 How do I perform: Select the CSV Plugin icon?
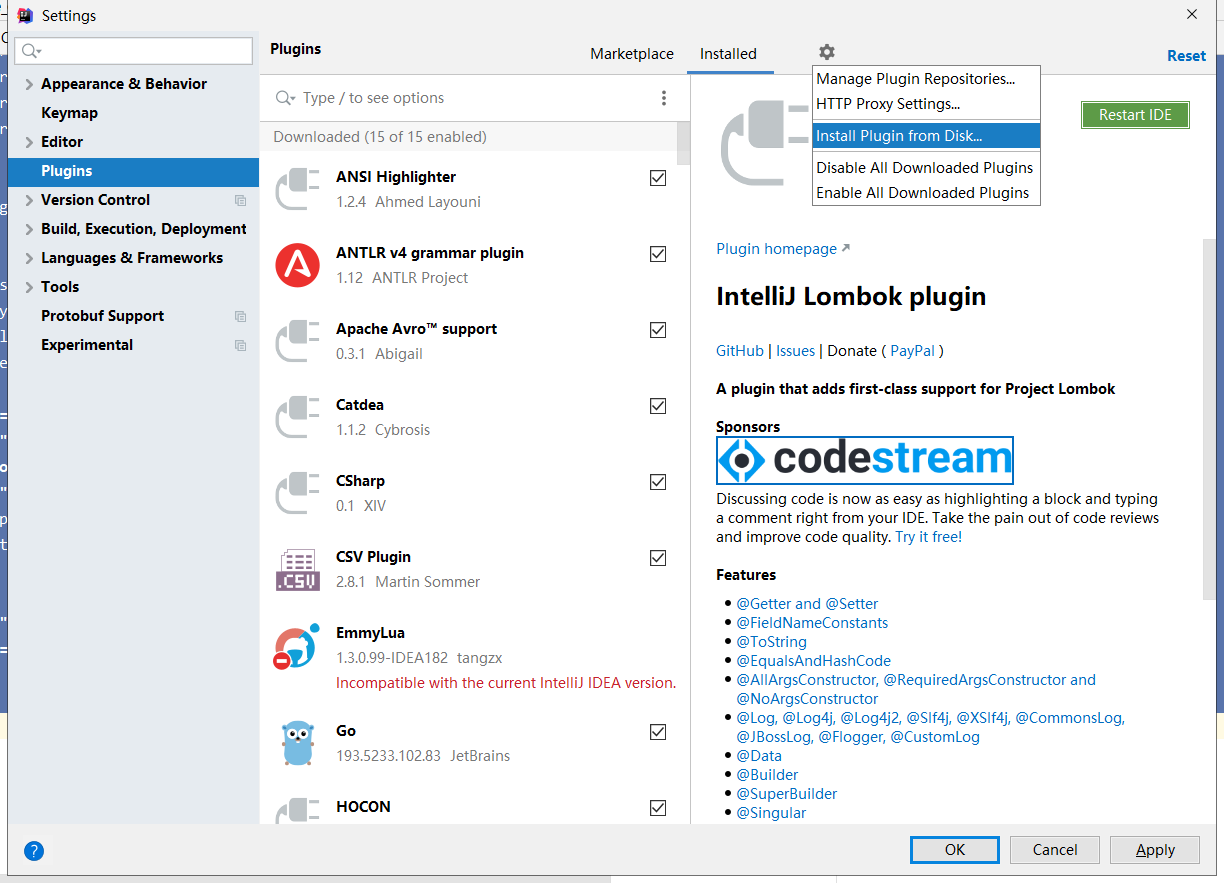click(x=297, y=569)
